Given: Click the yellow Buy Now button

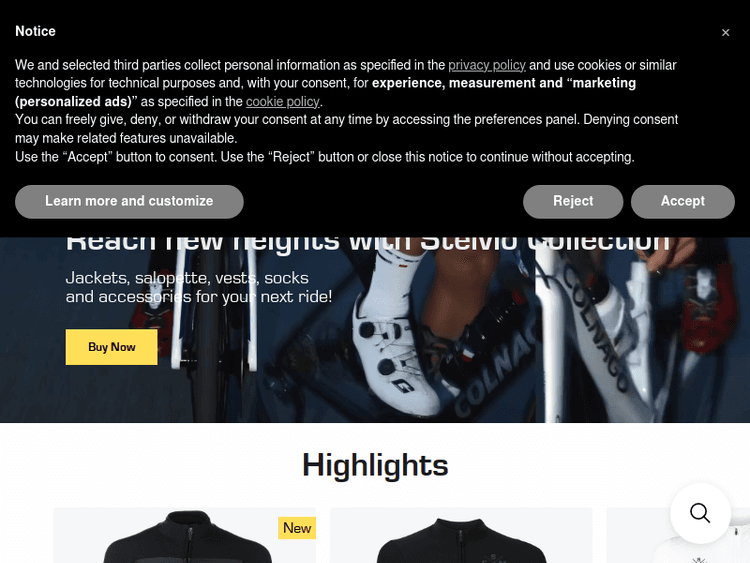Looking at the screenshot, I should [x=111, y=347].
